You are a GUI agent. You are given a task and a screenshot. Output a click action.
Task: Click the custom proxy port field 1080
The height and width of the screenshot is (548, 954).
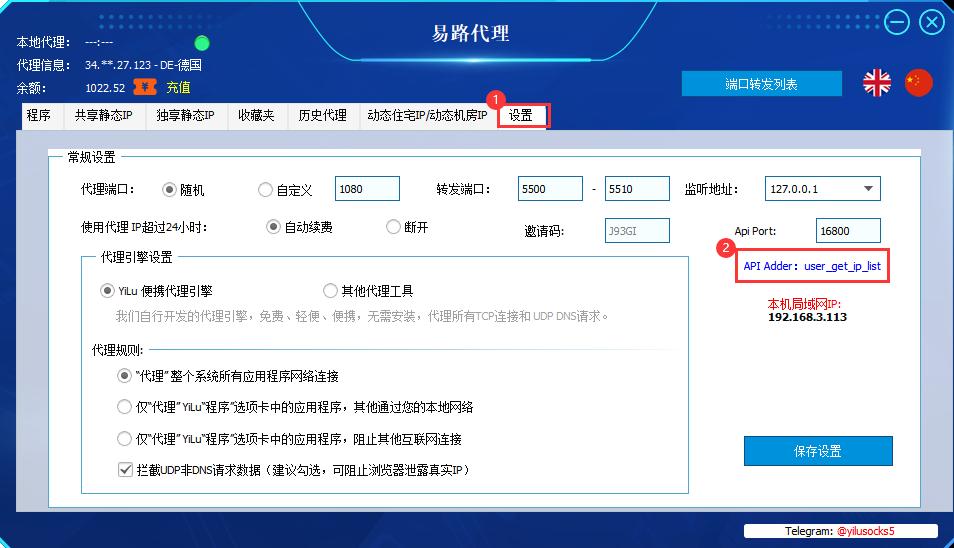click(367, 189)
